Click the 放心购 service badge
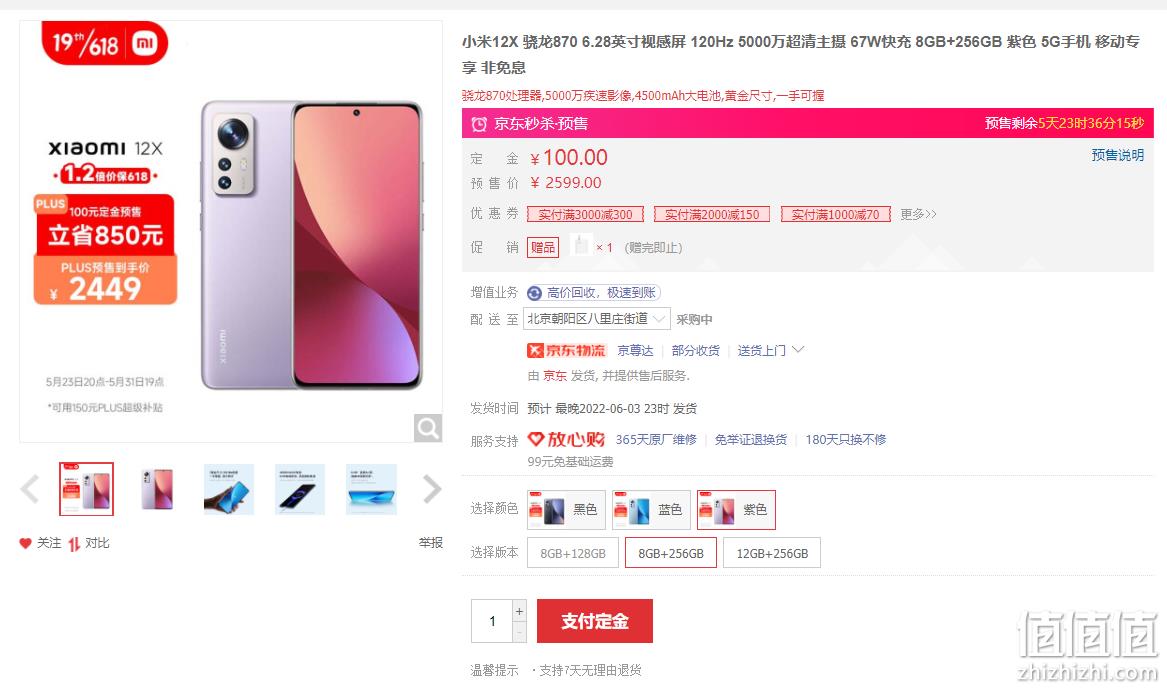The width and height of the screenshot is (1167, 690). tap(566, 439)
